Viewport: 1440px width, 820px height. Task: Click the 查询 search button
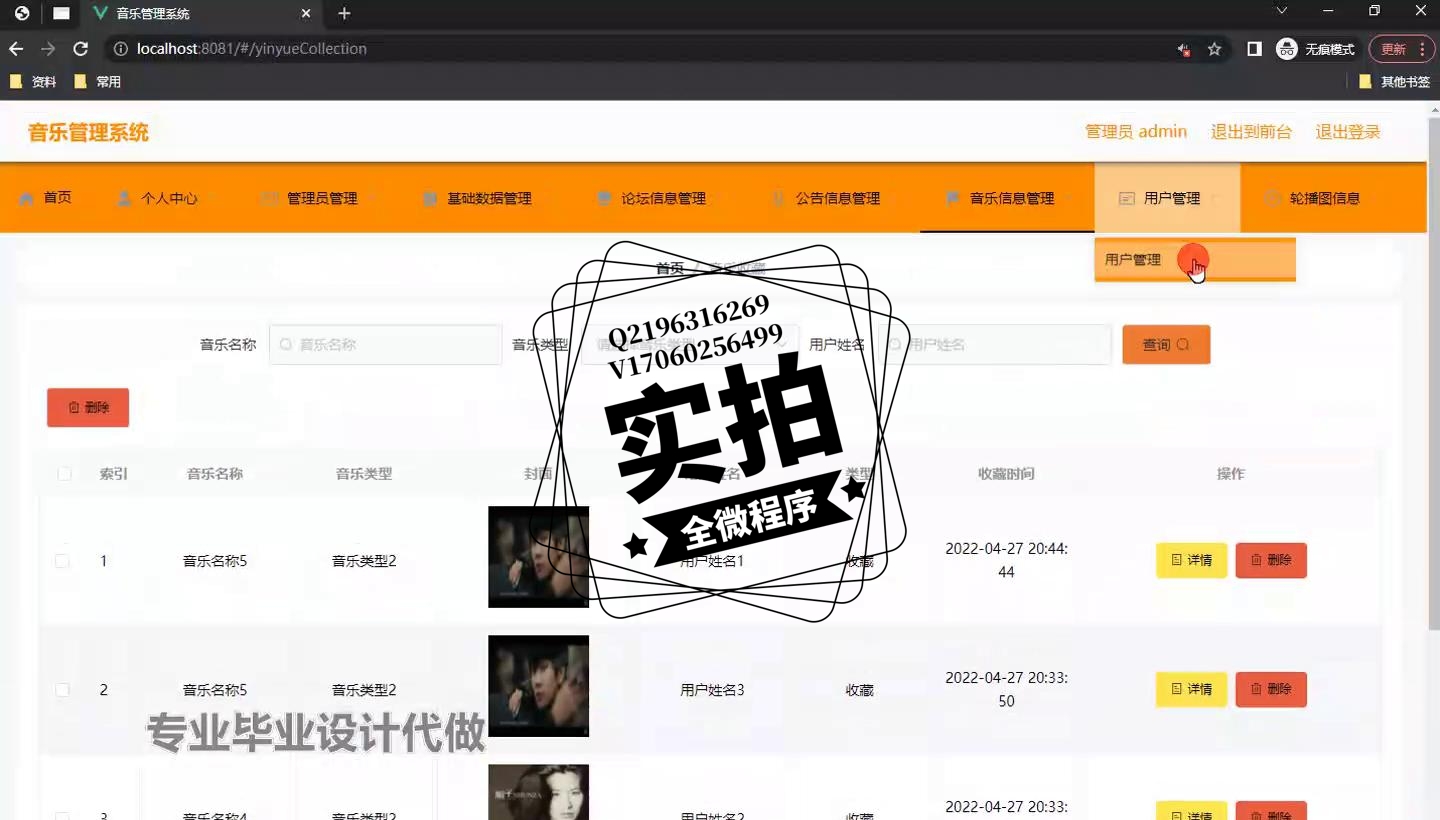1166,344
